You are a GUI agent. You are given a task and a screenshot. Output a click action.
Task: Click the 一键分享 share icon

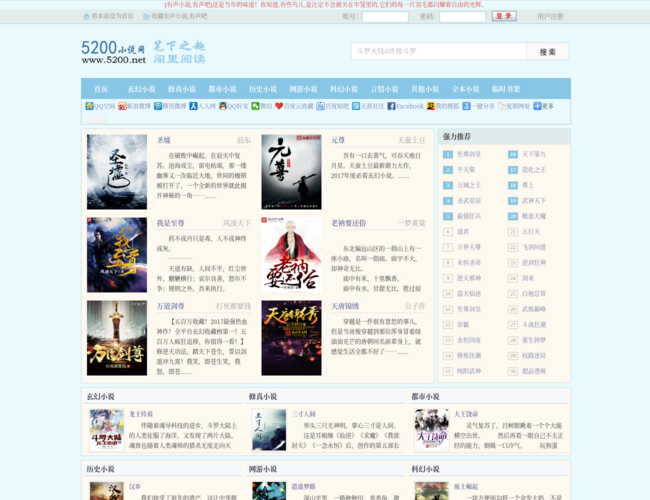tap(466, 106)
